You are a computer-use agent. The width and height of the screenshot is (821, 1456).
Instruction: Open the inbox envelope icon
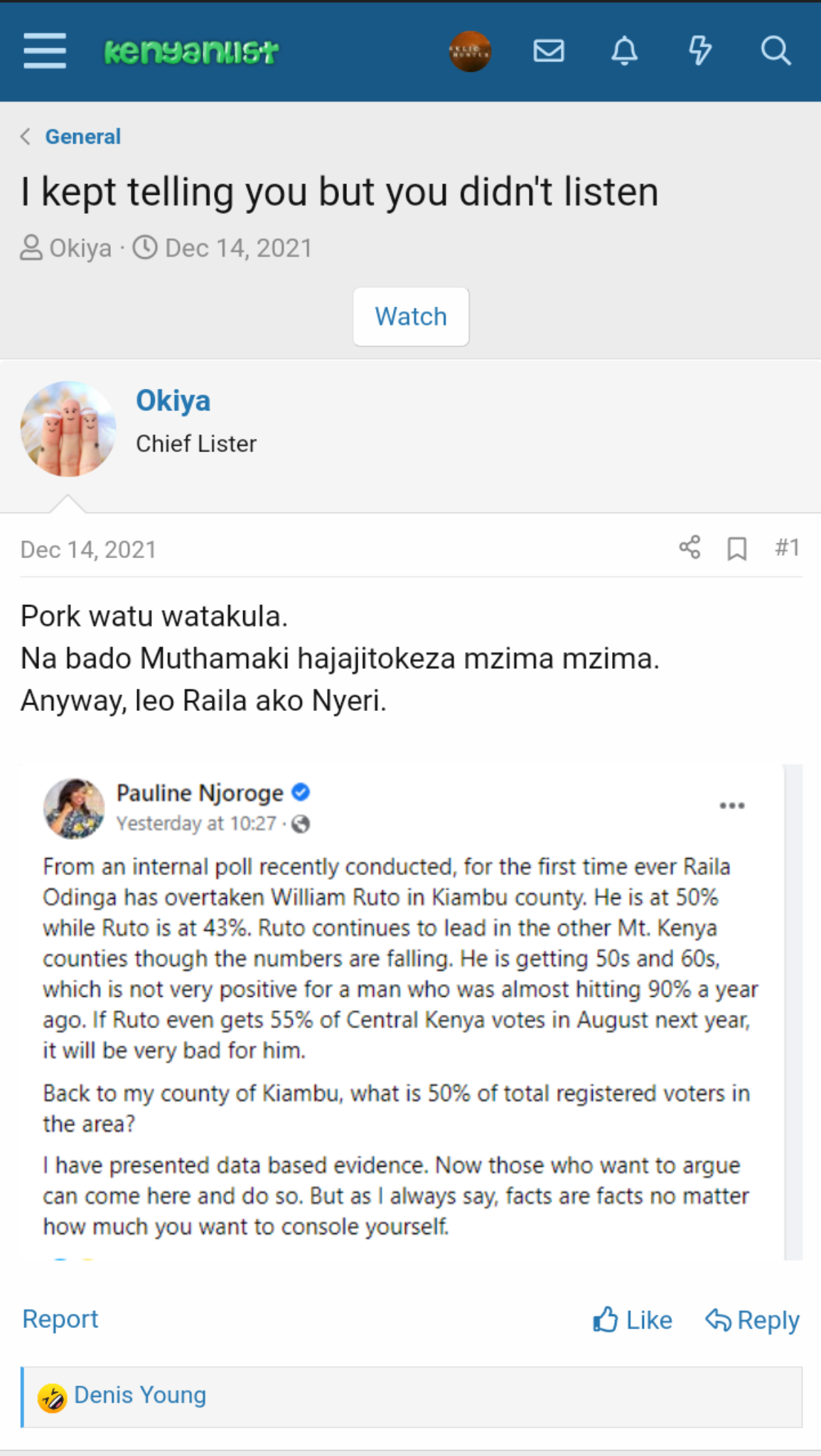point(549,51)
